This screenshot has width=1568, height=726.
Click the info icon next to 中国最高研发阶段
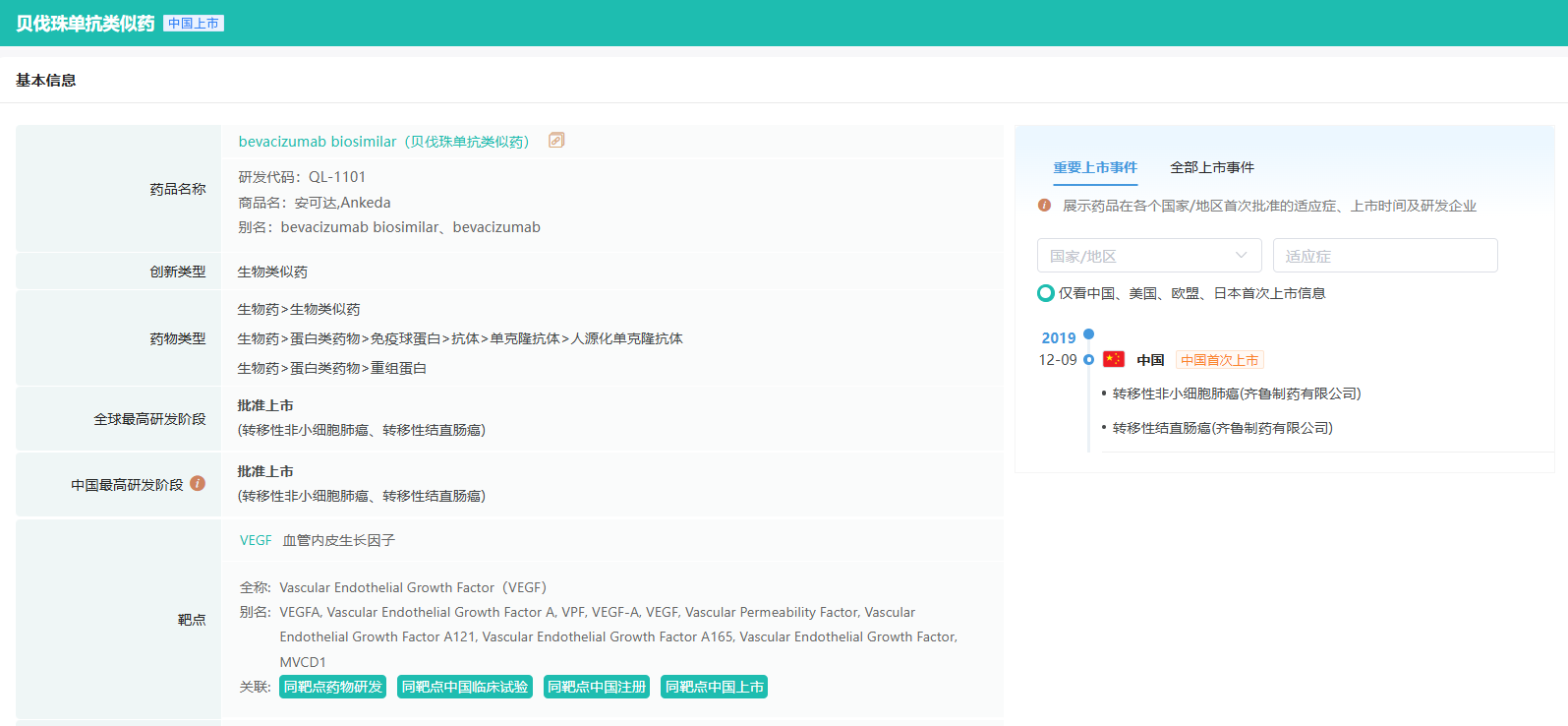click(x=198, y=483)
